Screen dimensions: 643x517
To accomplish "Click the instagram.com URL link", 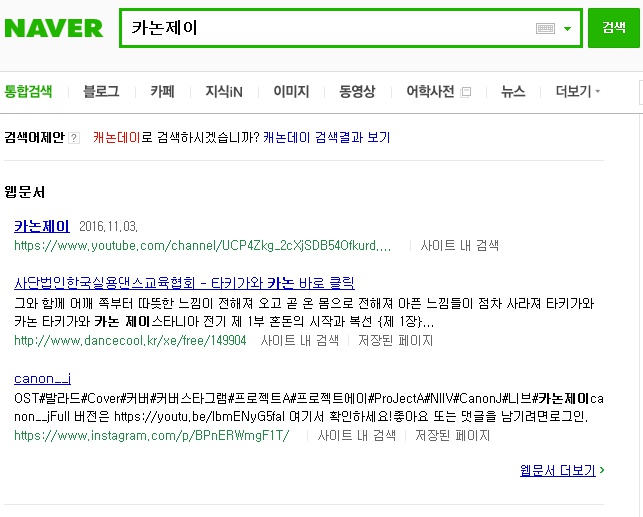I will 152,435.
